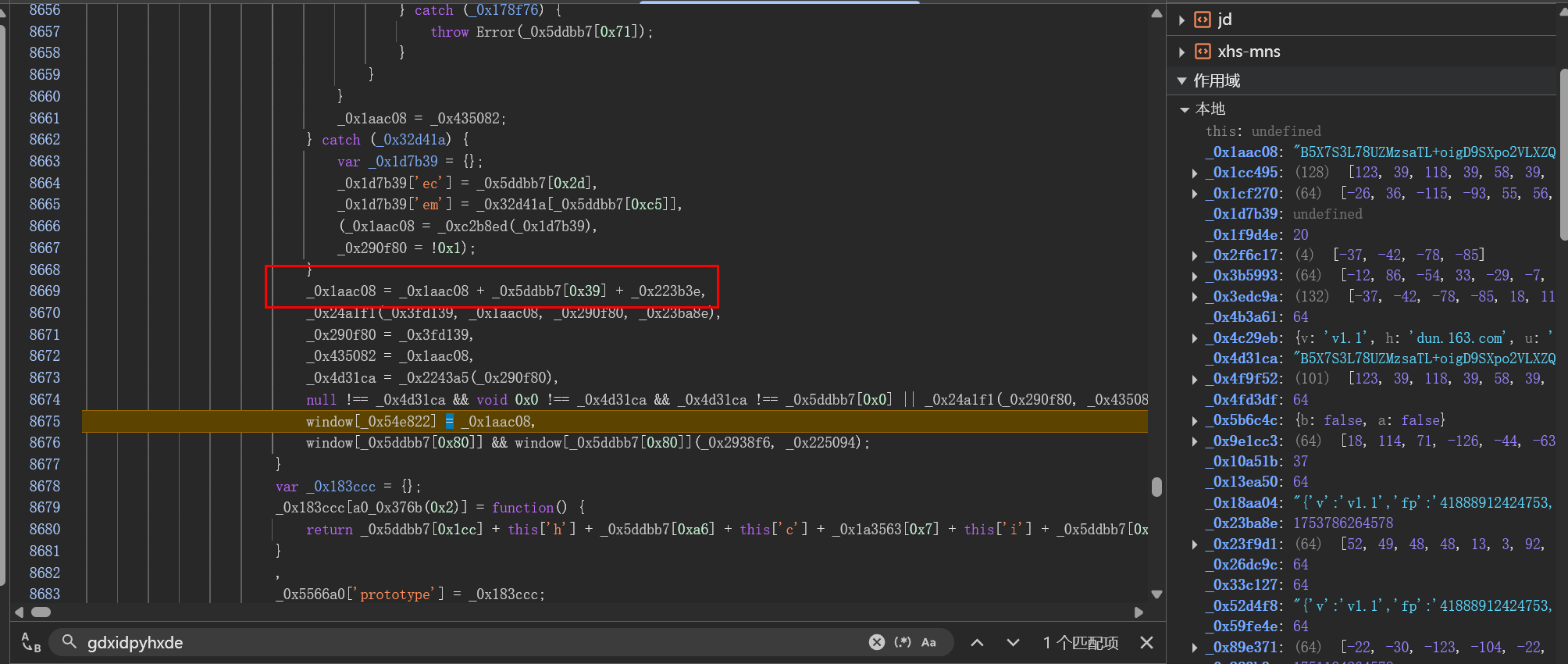Close the search bar

1146,642
